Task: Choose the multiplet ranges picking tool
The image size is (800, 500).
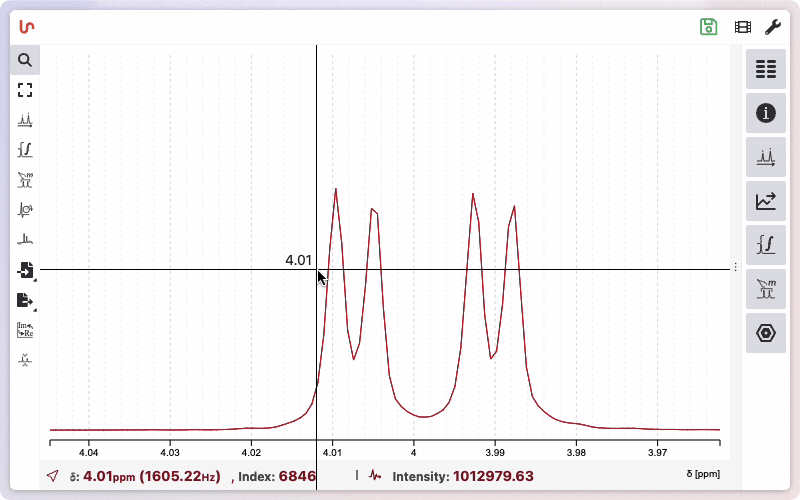Action: (x=25, y=180)
